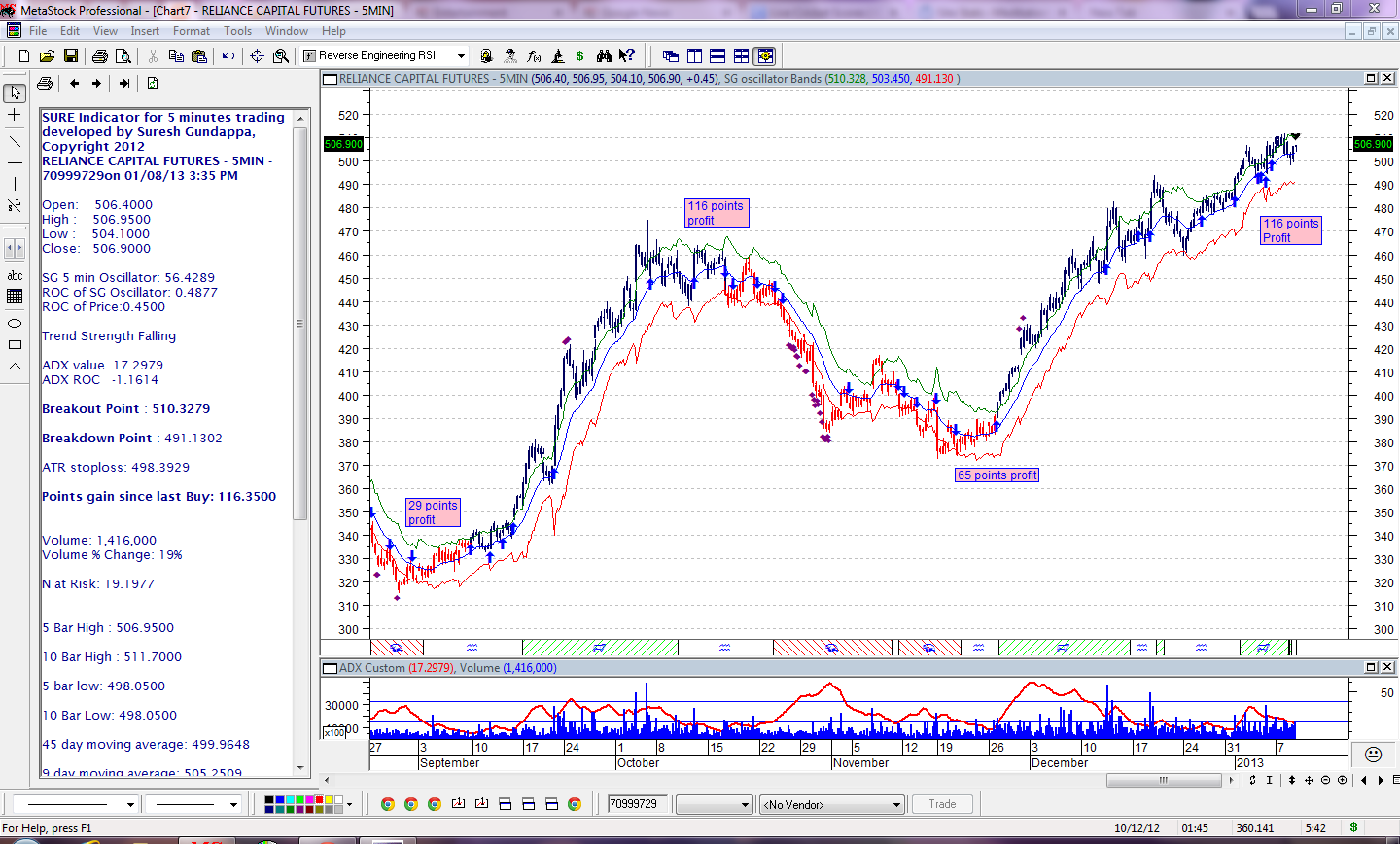
Task: Select the plus crosshair tool in left toolbar
Action: [15, 115]
